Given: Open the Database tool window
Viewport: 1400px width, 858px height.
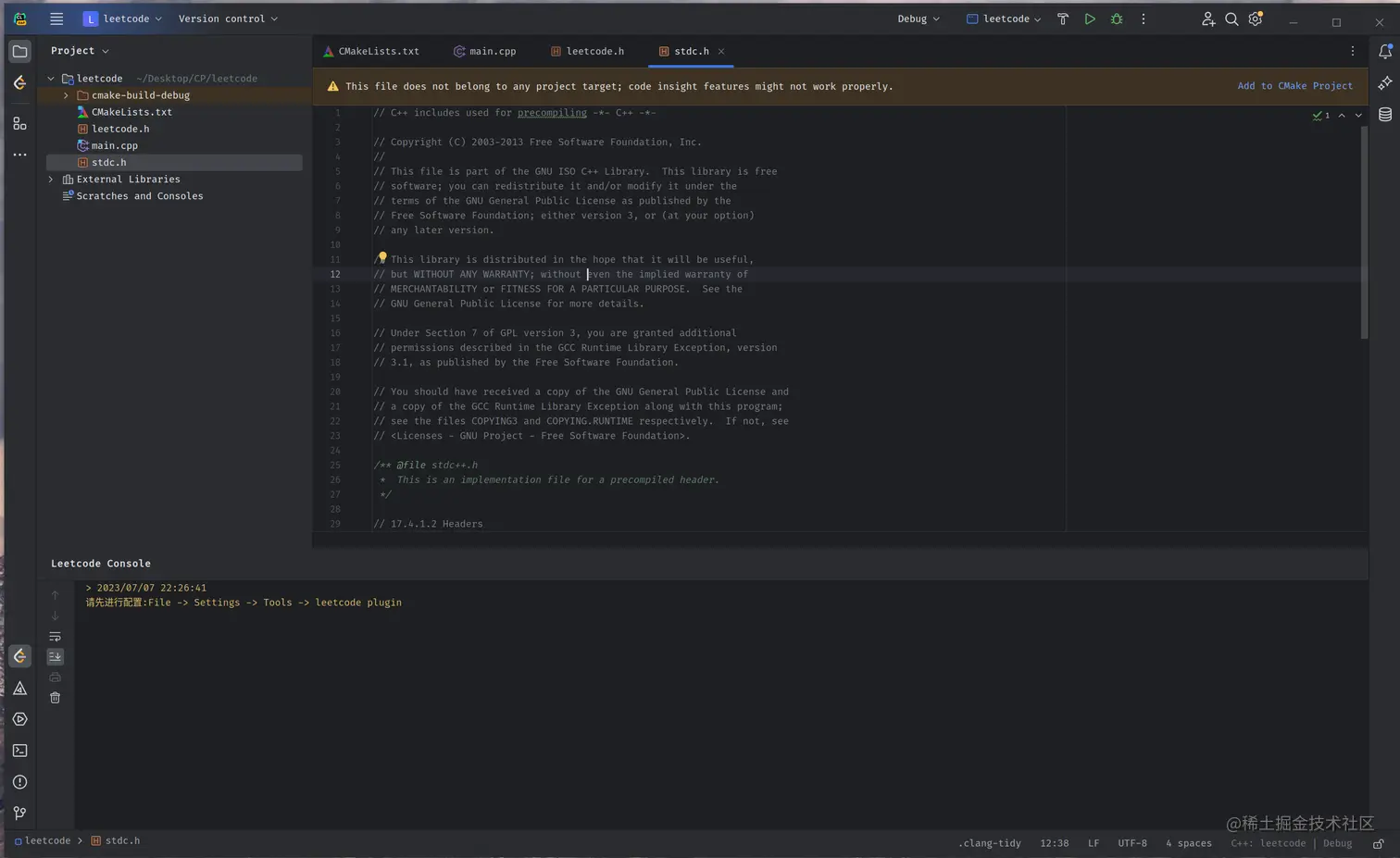Looking at the screenshot, I should click(1385, 115).
